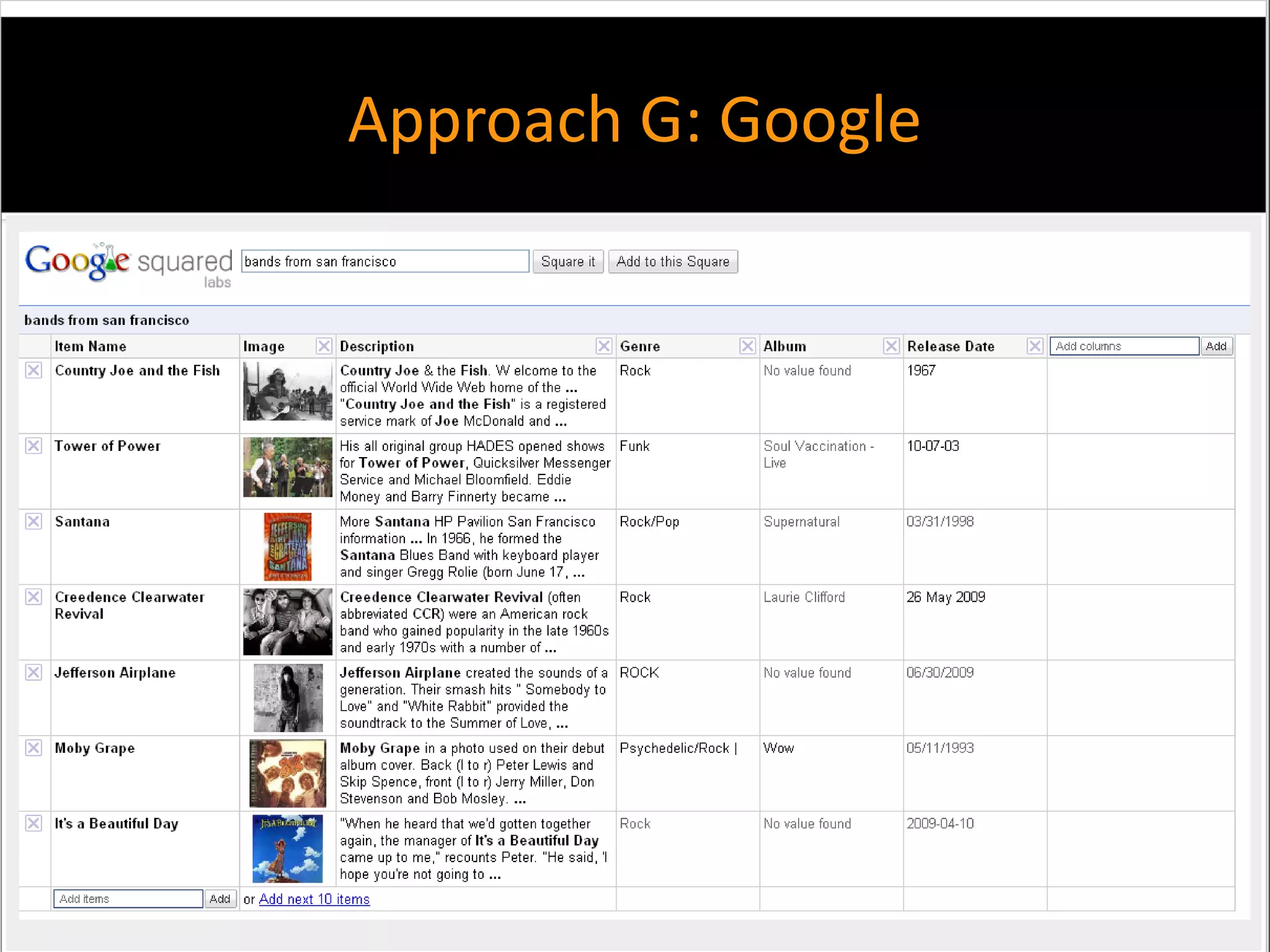Delete the Creedence Clearwater Revival row

tap(33, 597)
